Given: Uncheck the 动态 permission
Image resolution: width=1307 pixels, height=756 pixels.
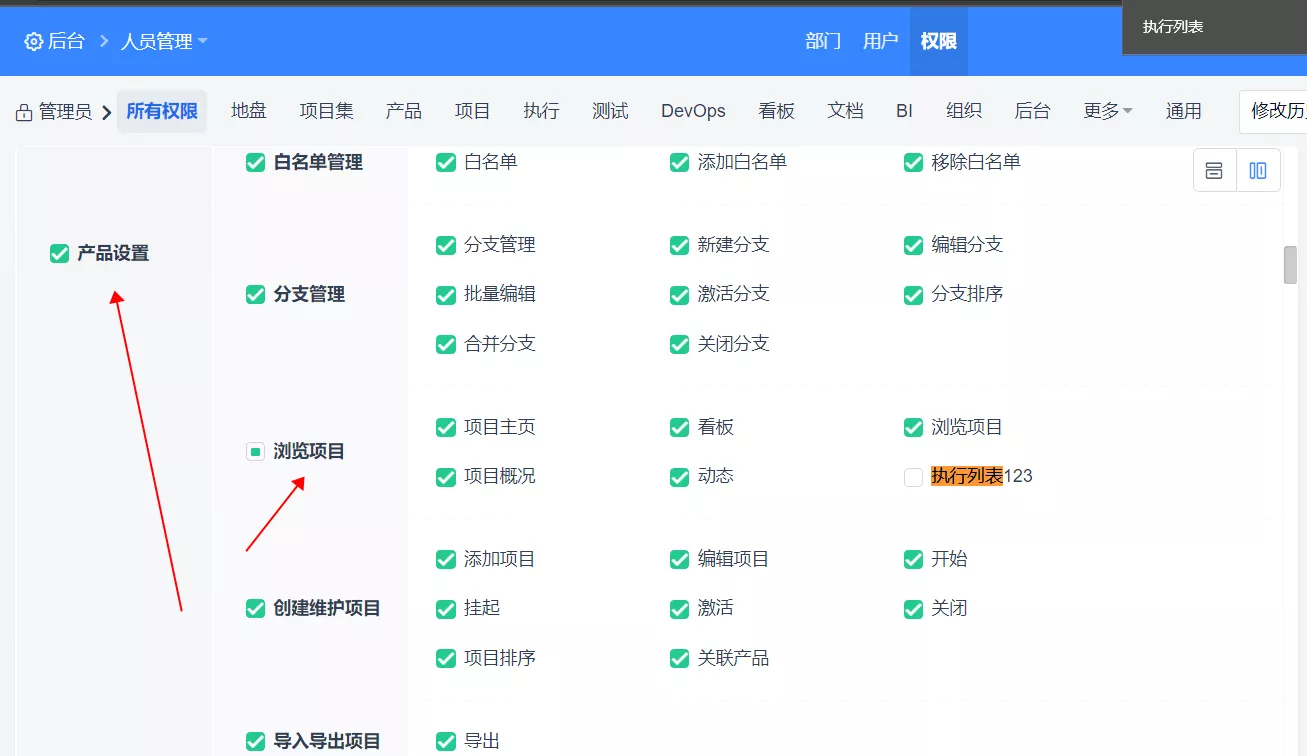Looking at the screenshot, I should pyautogui.click(x=680, y=477).
